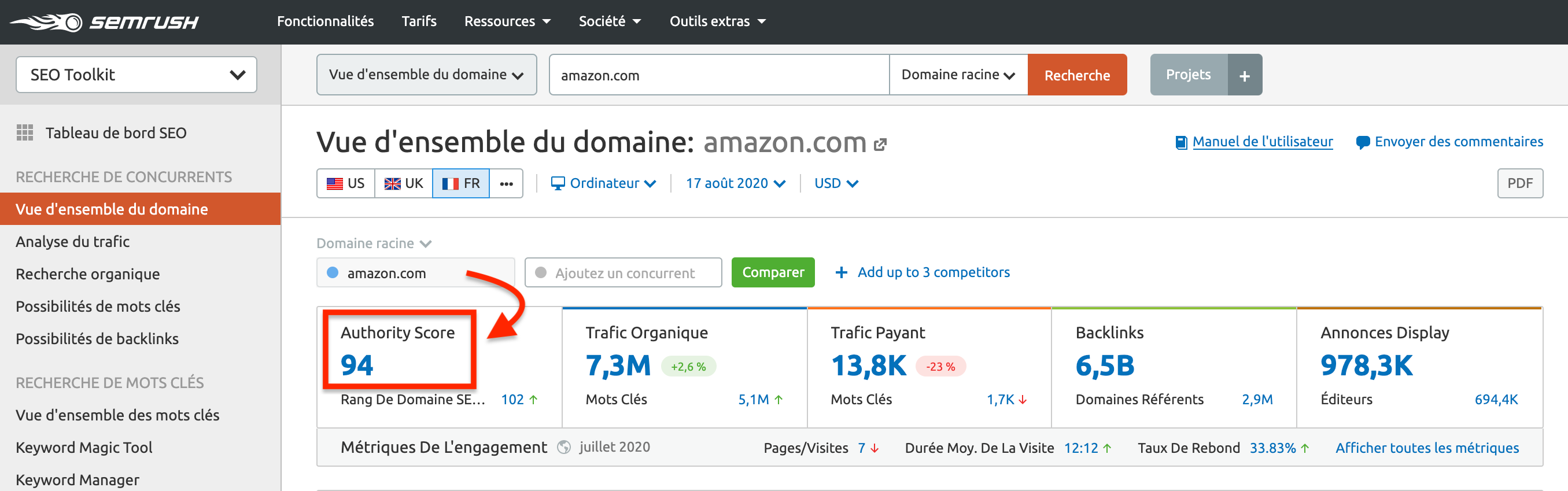The image size is (1568, 491).
Task: Click the orange Recherche button
Action: pyautogui.click(x=1078, y=75)
